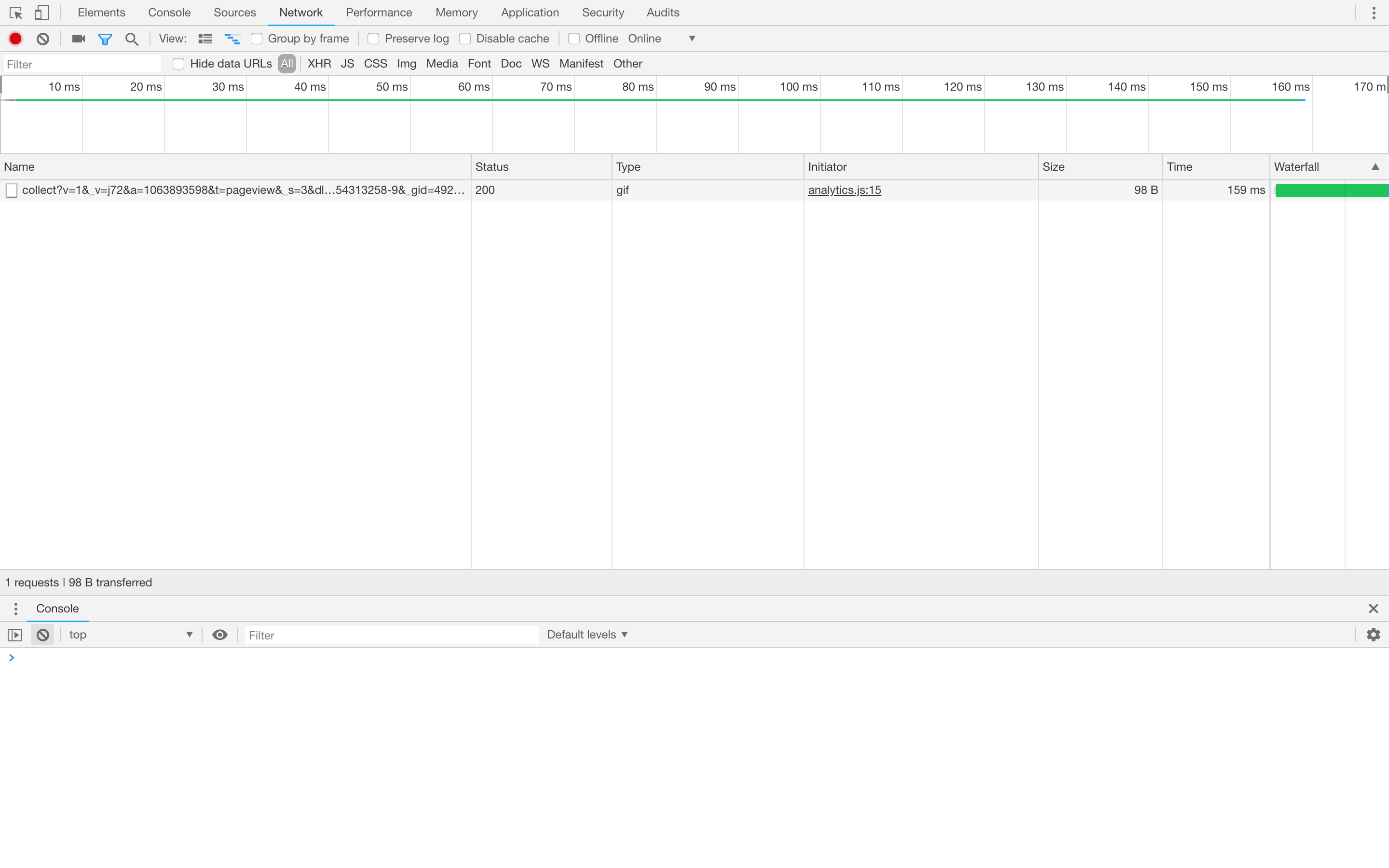The height and width of the screenshot is (868, 1389).
Task: Close the console drawer
Action: coord(1374,609)
